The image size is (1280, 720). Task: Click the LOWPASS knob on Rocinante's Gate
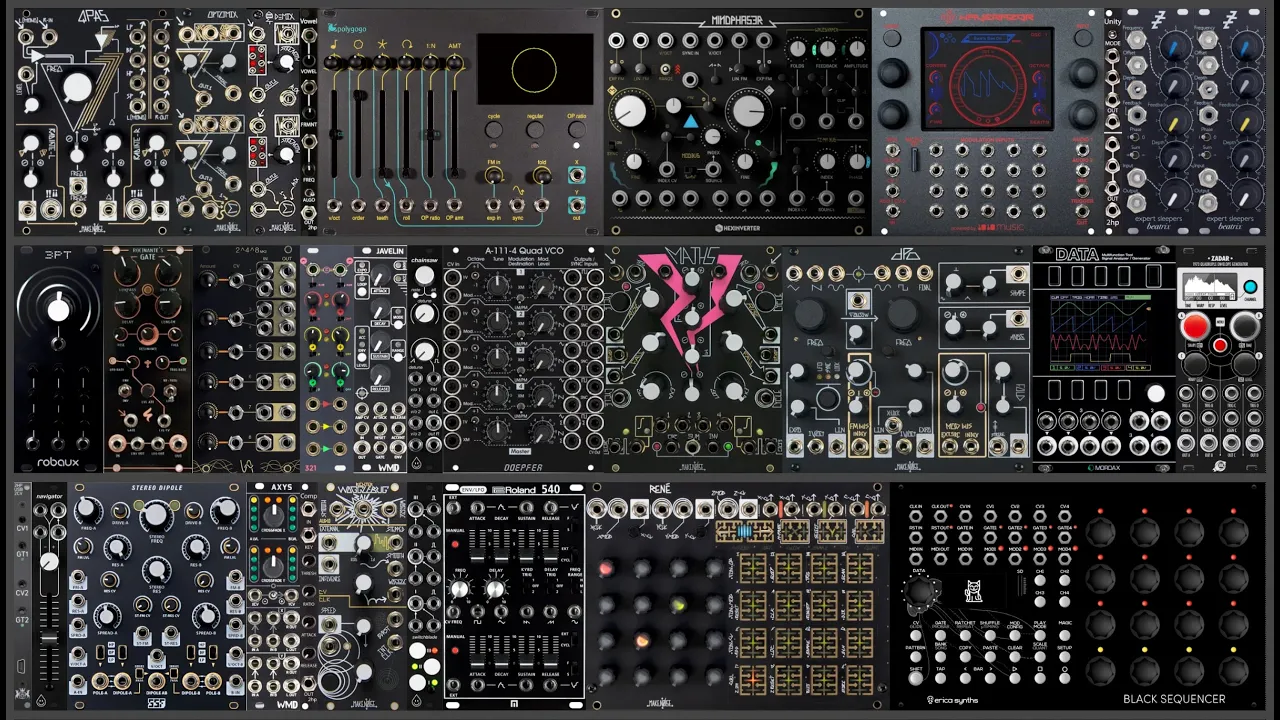tap(126, 271)
